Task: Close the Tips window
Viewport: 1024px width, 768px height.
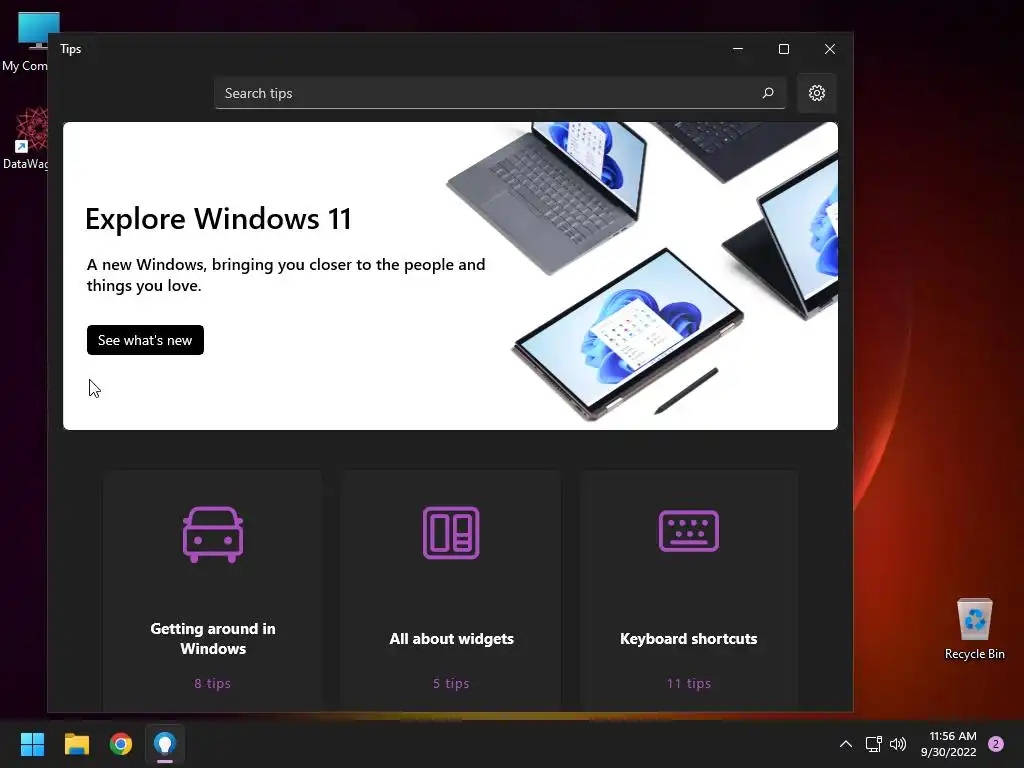Action: [829, 49]
